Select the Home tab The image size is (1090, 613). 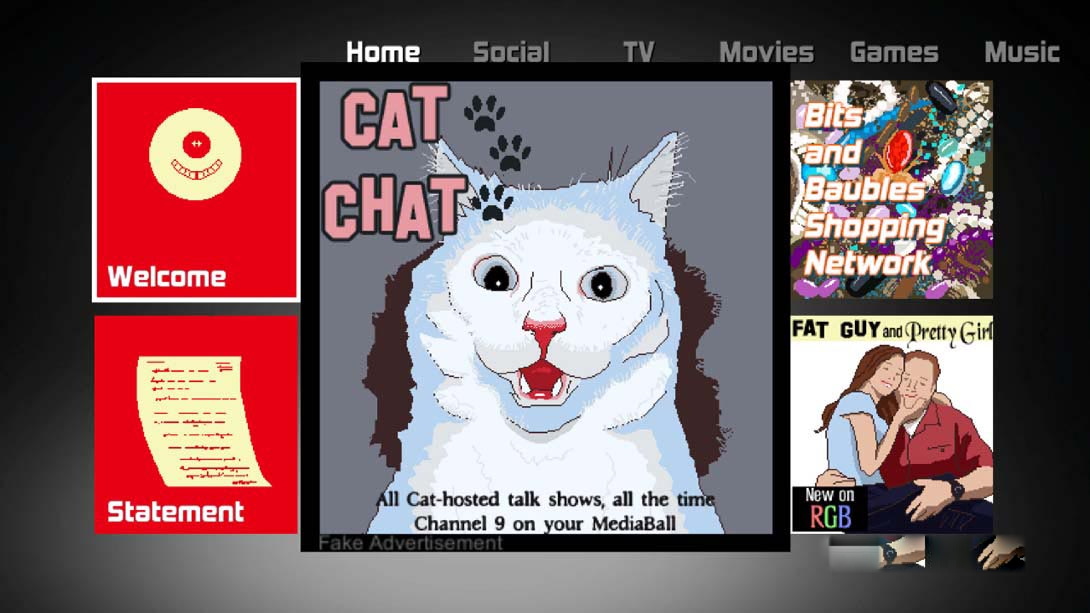click(x=382, y=52)
